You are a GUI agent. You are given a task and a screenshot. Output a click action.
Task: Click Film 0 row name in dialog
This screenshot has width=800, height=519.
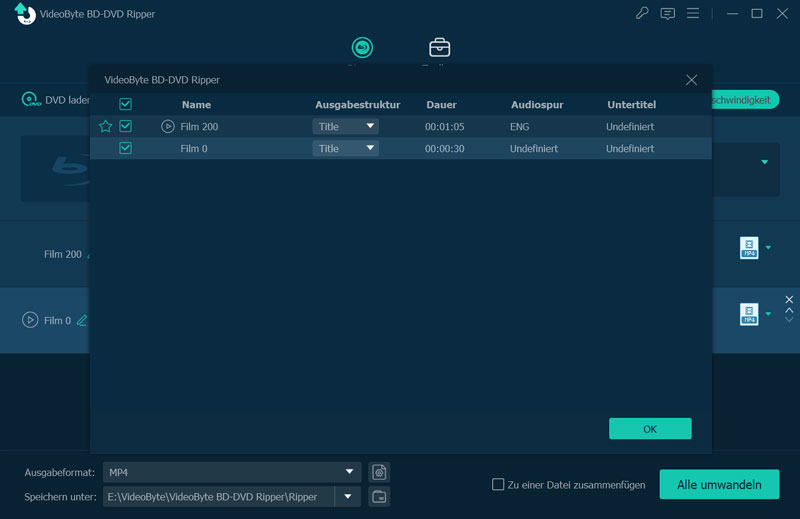pos(194,149)
